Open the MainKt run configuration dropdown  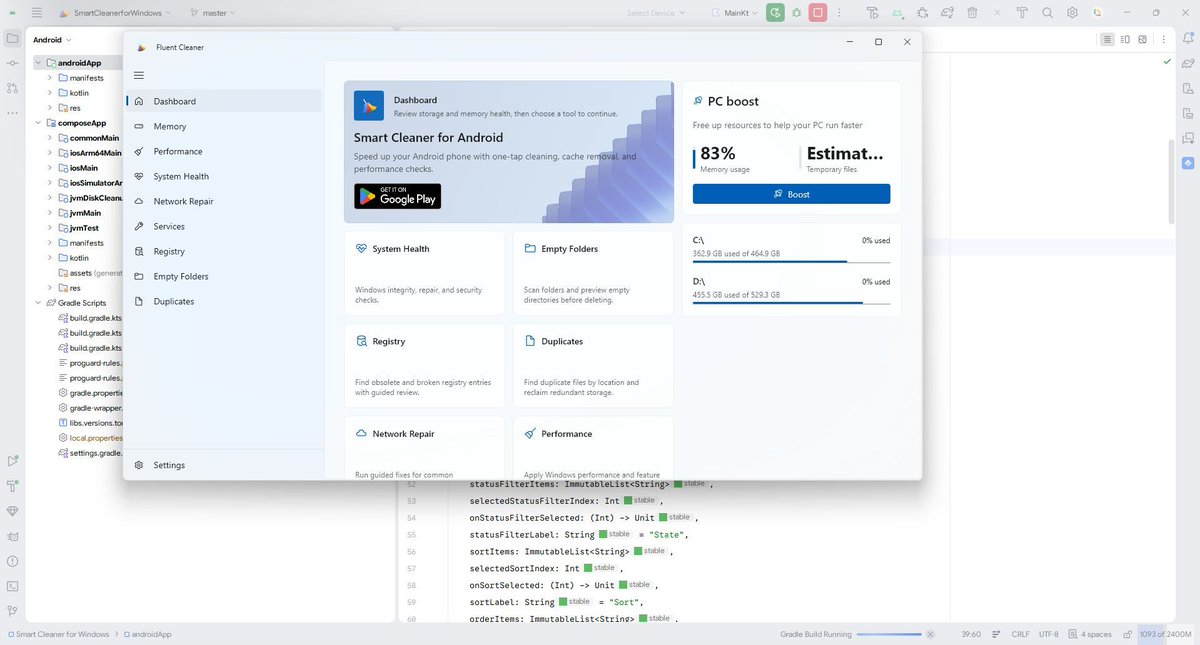[733, 13]
